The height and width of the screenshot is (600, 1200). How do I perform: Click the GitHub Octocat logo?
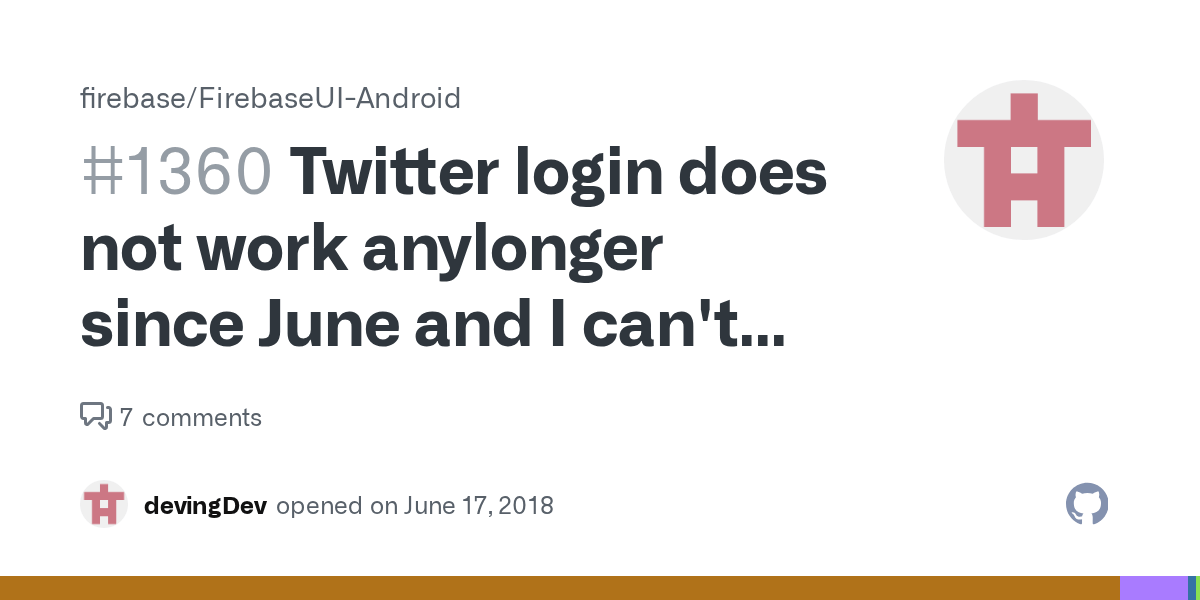click(1087, 504)
